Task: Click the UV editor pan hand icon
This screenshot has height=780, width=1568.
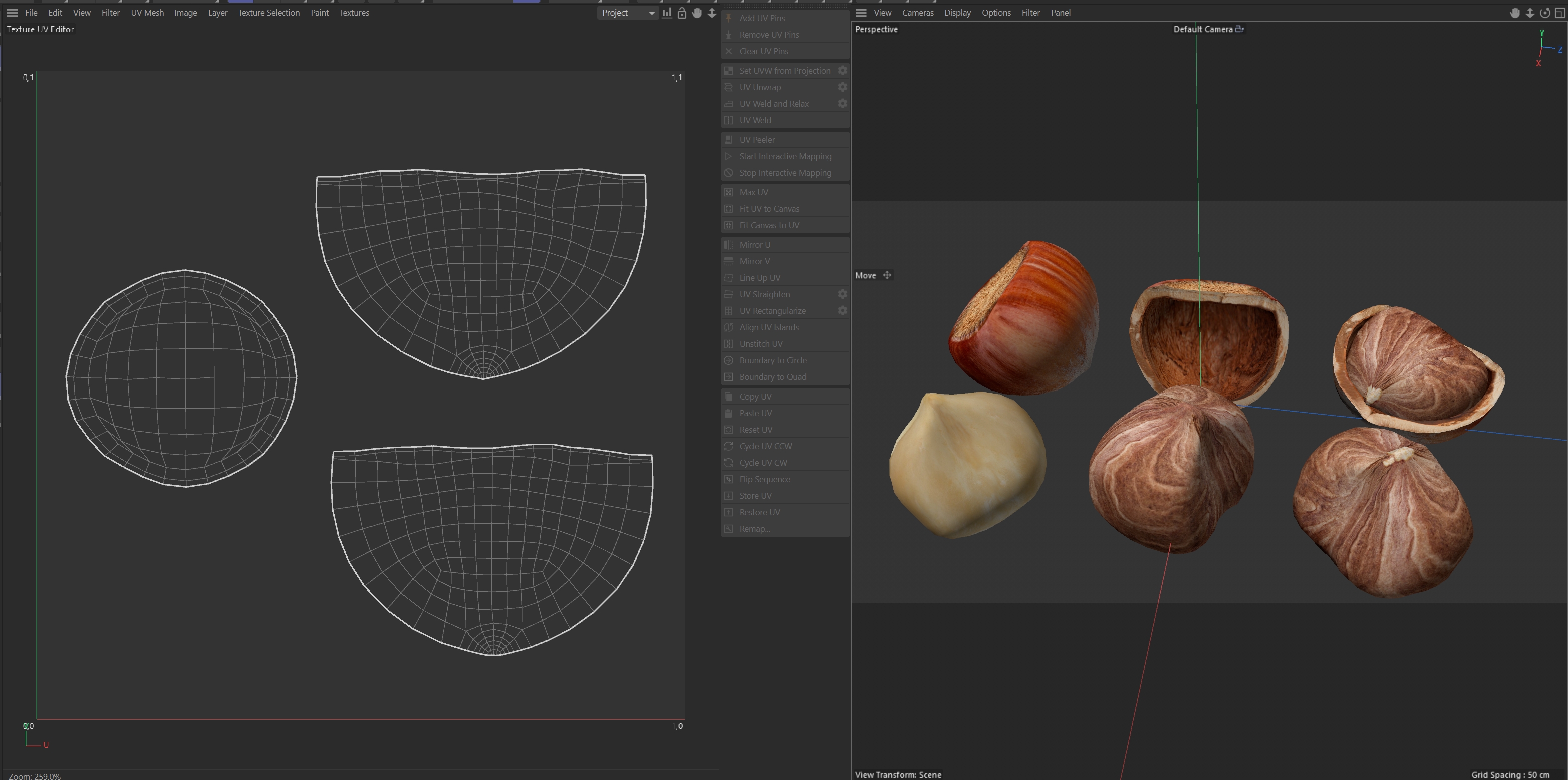Action: [696, 13]
